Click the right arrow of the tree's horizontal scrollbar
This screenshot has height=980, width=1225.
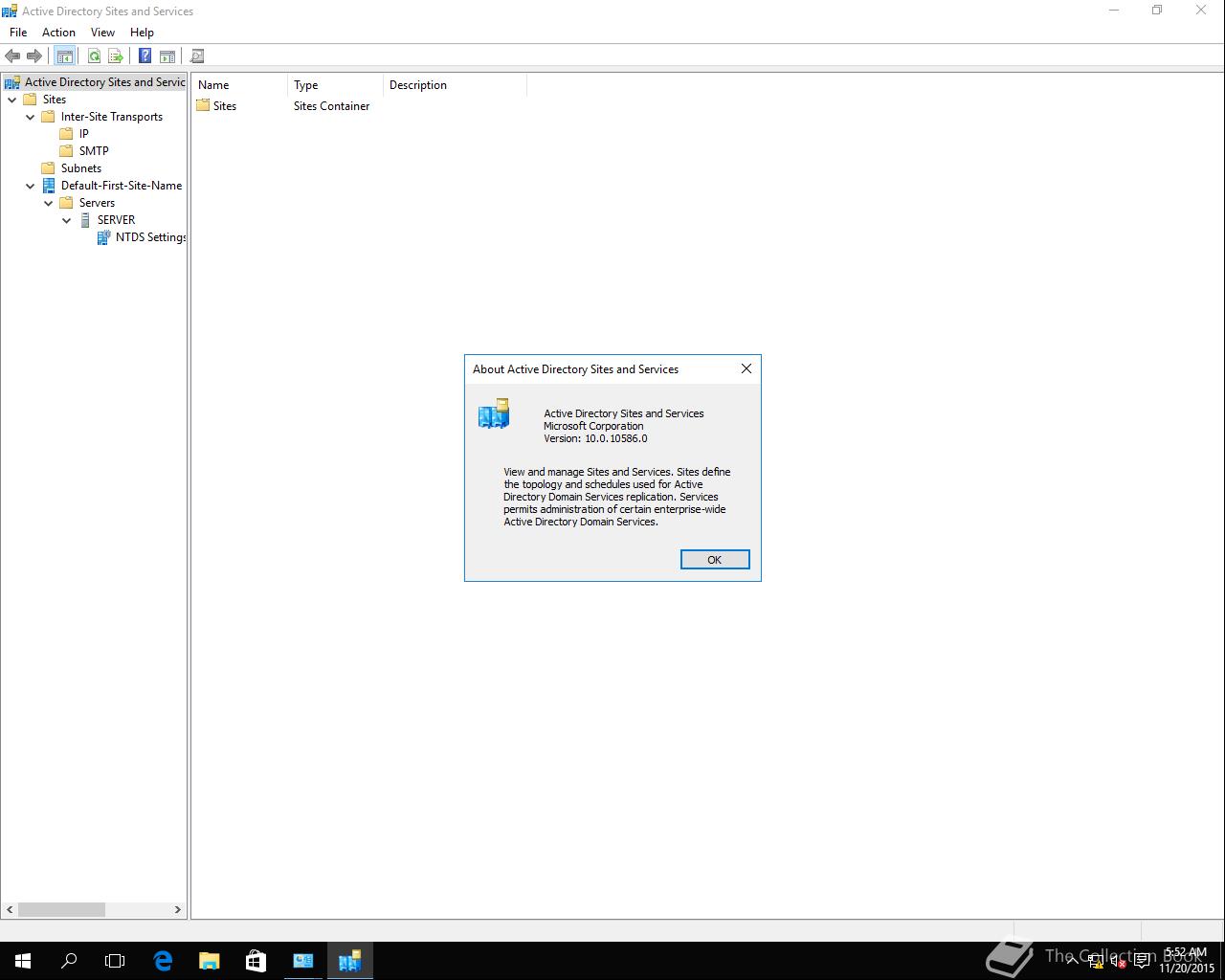point(177,910)
